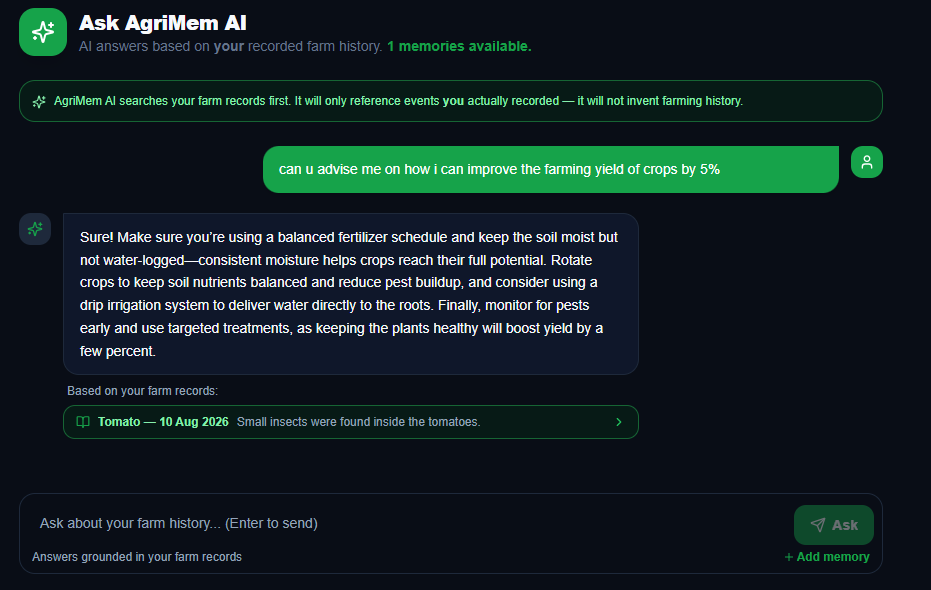931x590 pixels.
Task: Expand the Tomato record chevron arrow
Action: (619, 422)
